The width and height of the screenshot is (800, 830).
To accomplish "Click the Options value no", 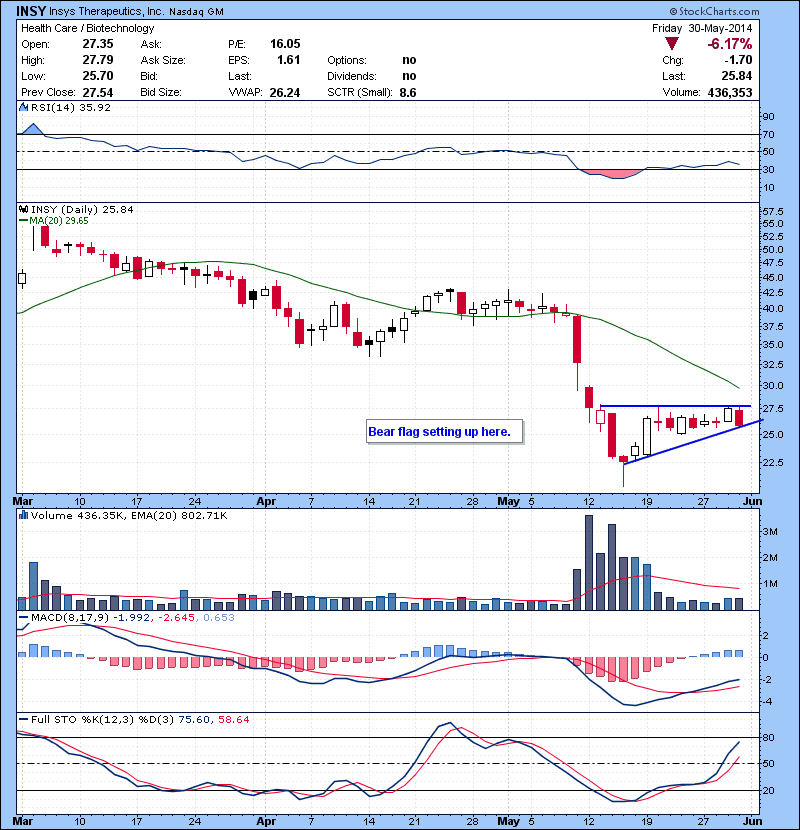I will (x=409, y=60).
